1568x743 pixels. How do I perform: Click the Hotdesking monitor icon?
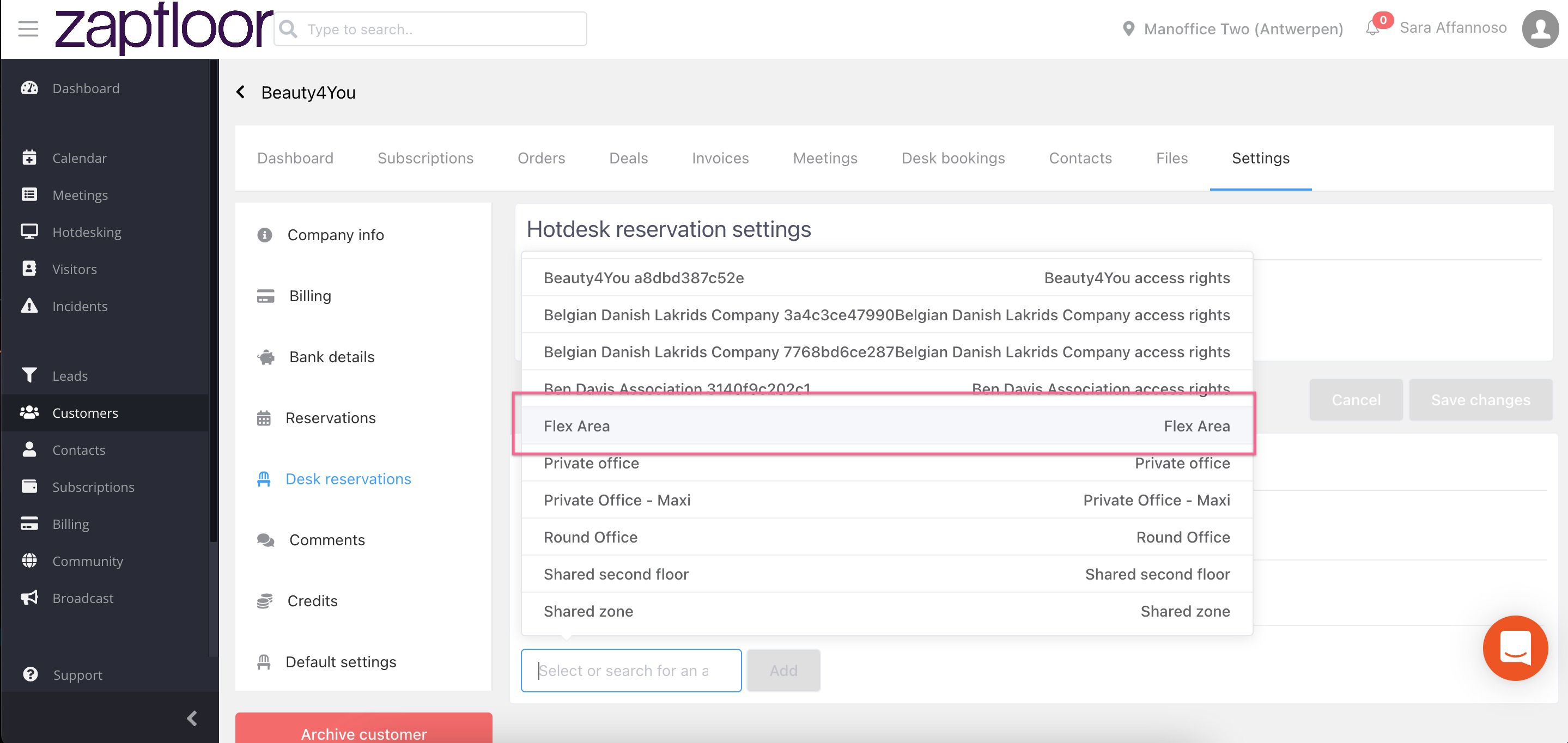point(29,232)
